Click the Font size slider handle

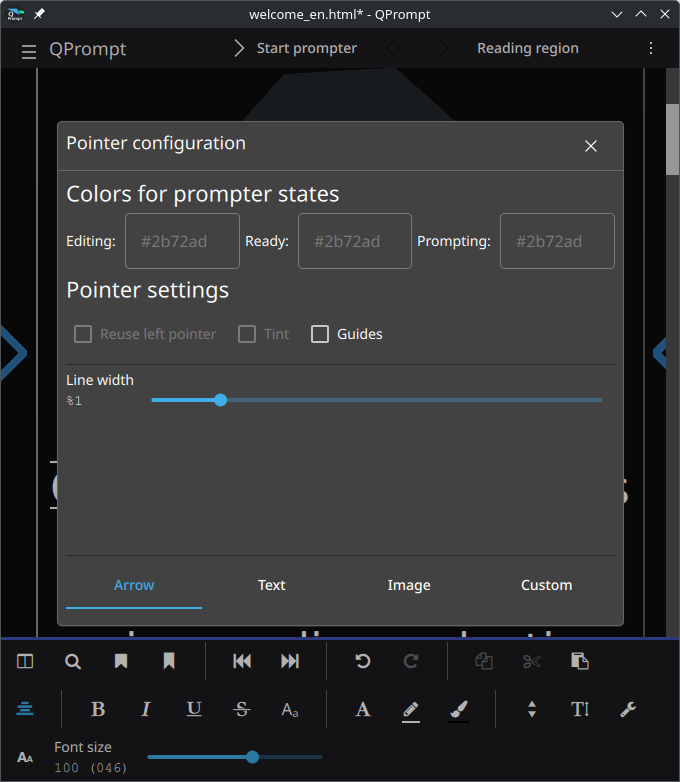[252, 757]
